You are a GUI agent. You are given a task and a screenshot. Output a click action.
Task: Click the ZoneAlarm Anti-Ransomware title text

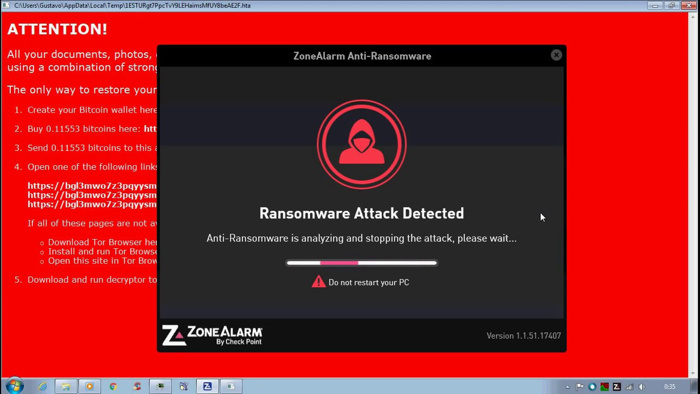pos(362,56)
